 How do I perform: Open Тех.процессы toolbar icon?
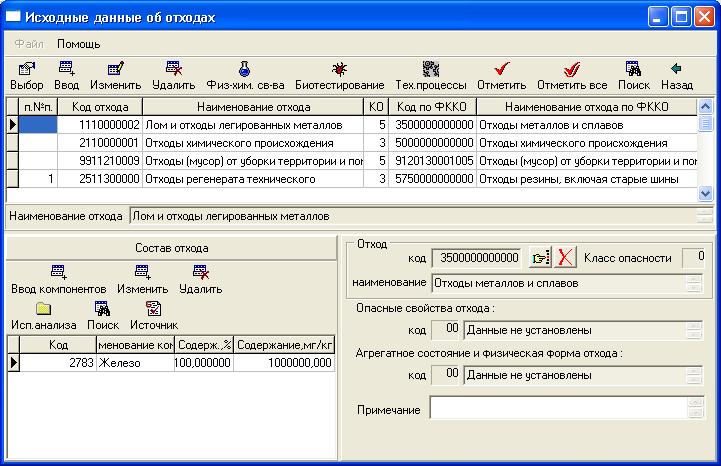click(431, 69)
